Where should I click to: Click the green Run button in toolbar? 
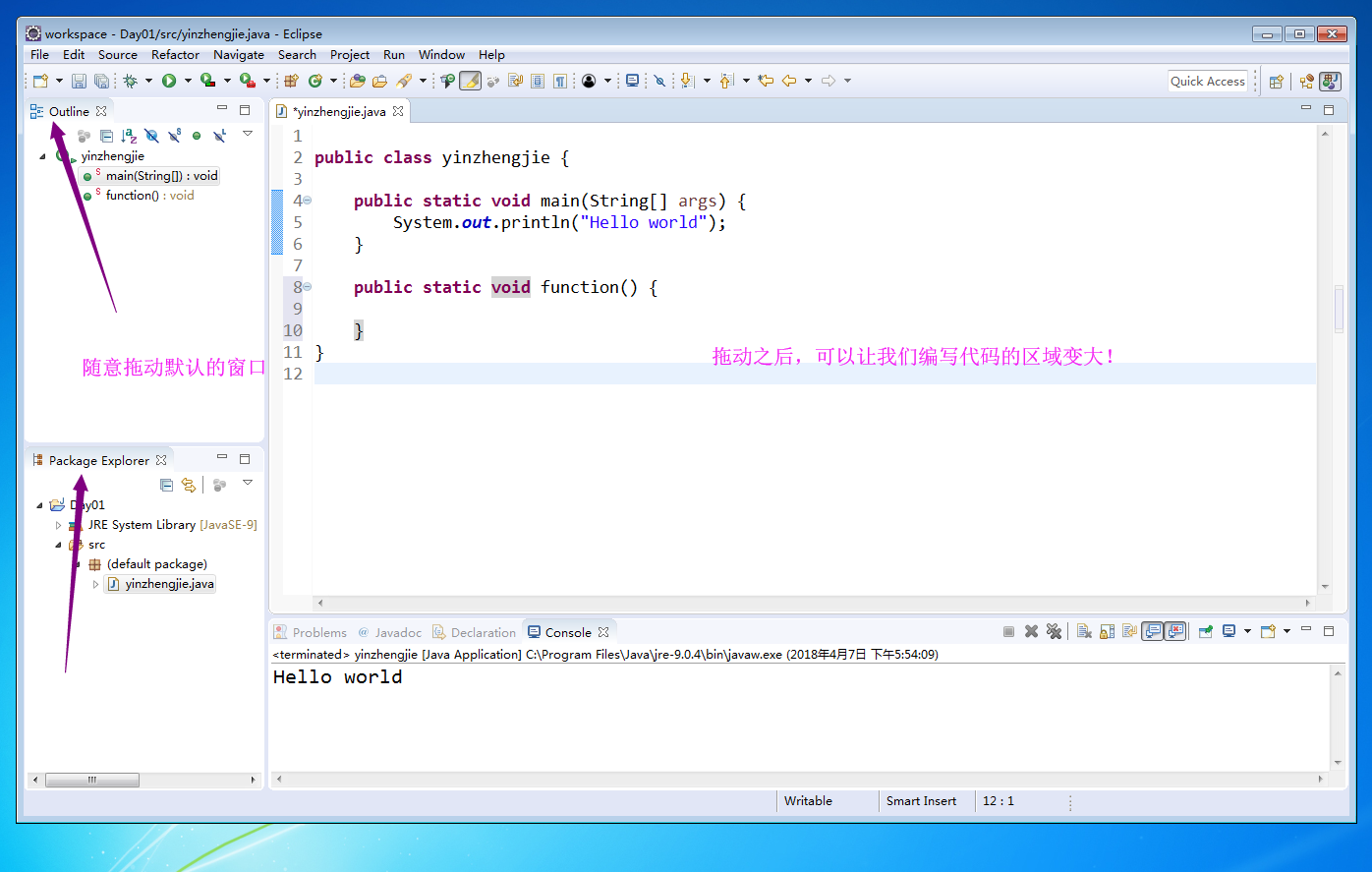click(x=169, y=81)
